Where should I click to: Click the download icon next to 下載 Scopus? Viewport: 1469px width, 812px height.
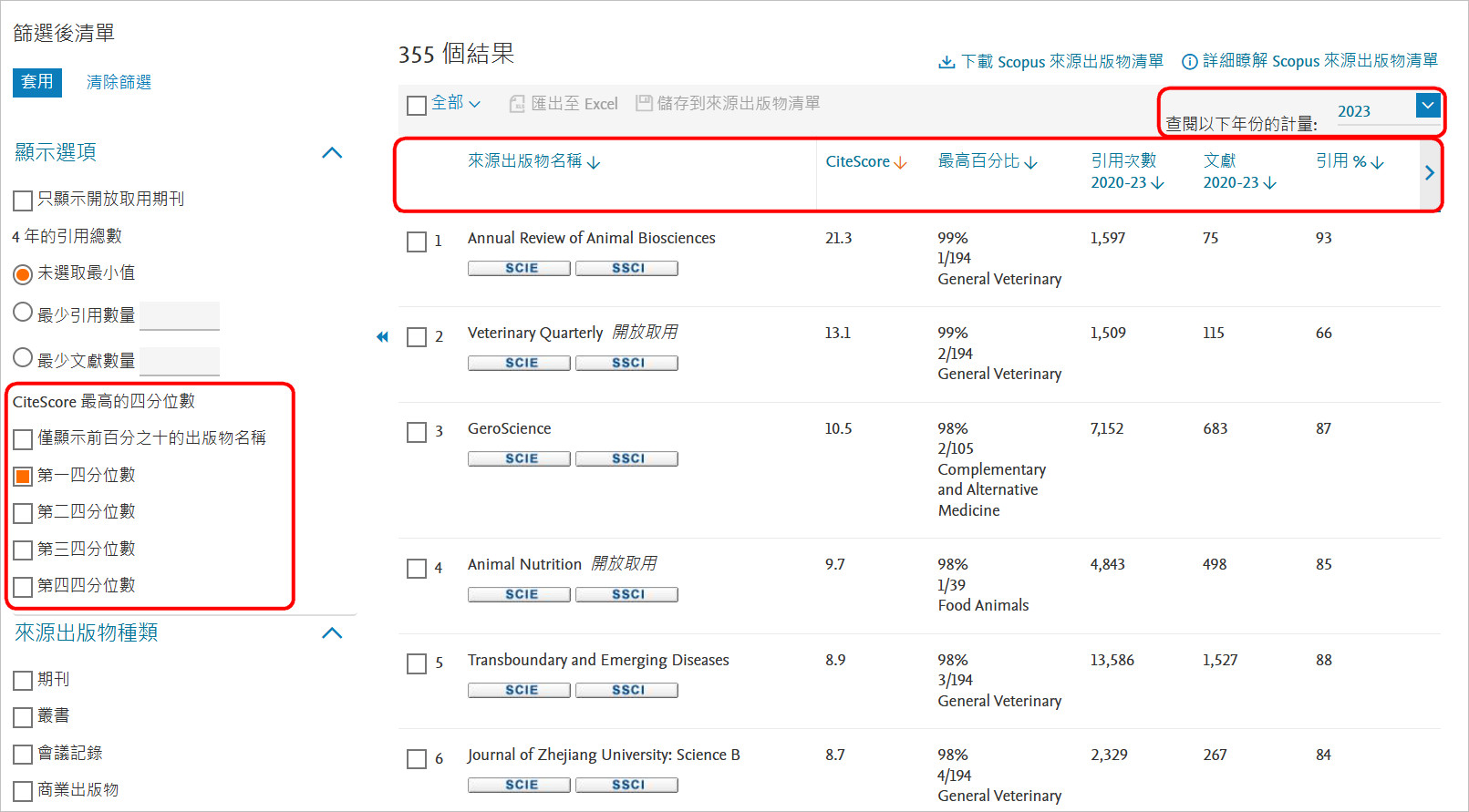pyautogui.click(x=947, y=62)
